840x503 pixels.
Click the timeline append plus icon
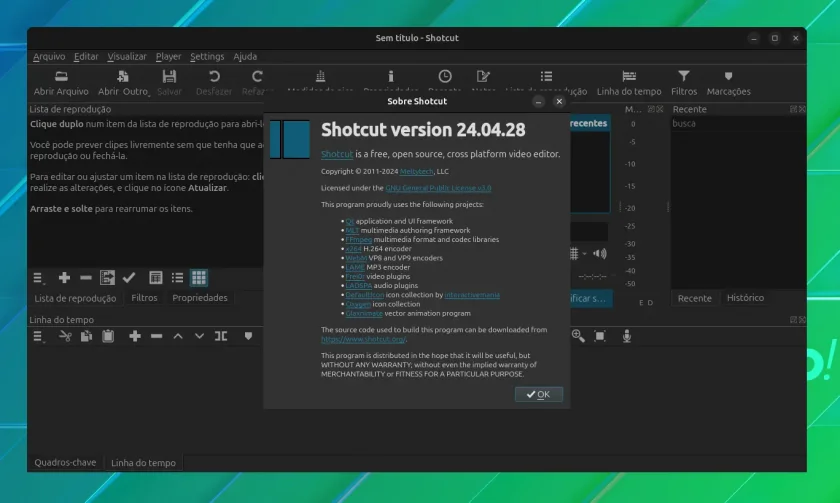click(135, 336)
